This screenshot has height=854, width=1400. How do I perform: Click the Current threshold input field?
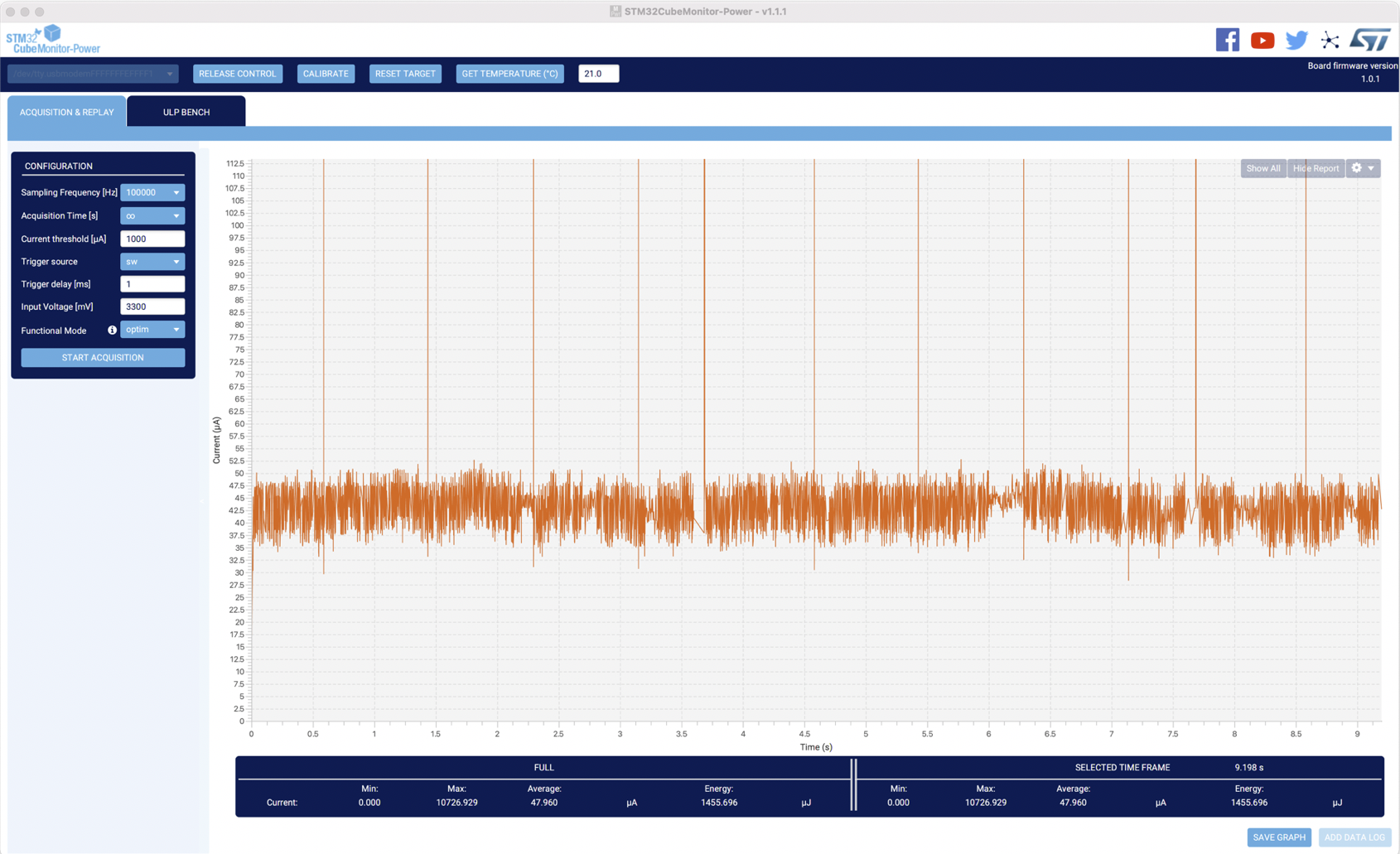click(152, 239)
